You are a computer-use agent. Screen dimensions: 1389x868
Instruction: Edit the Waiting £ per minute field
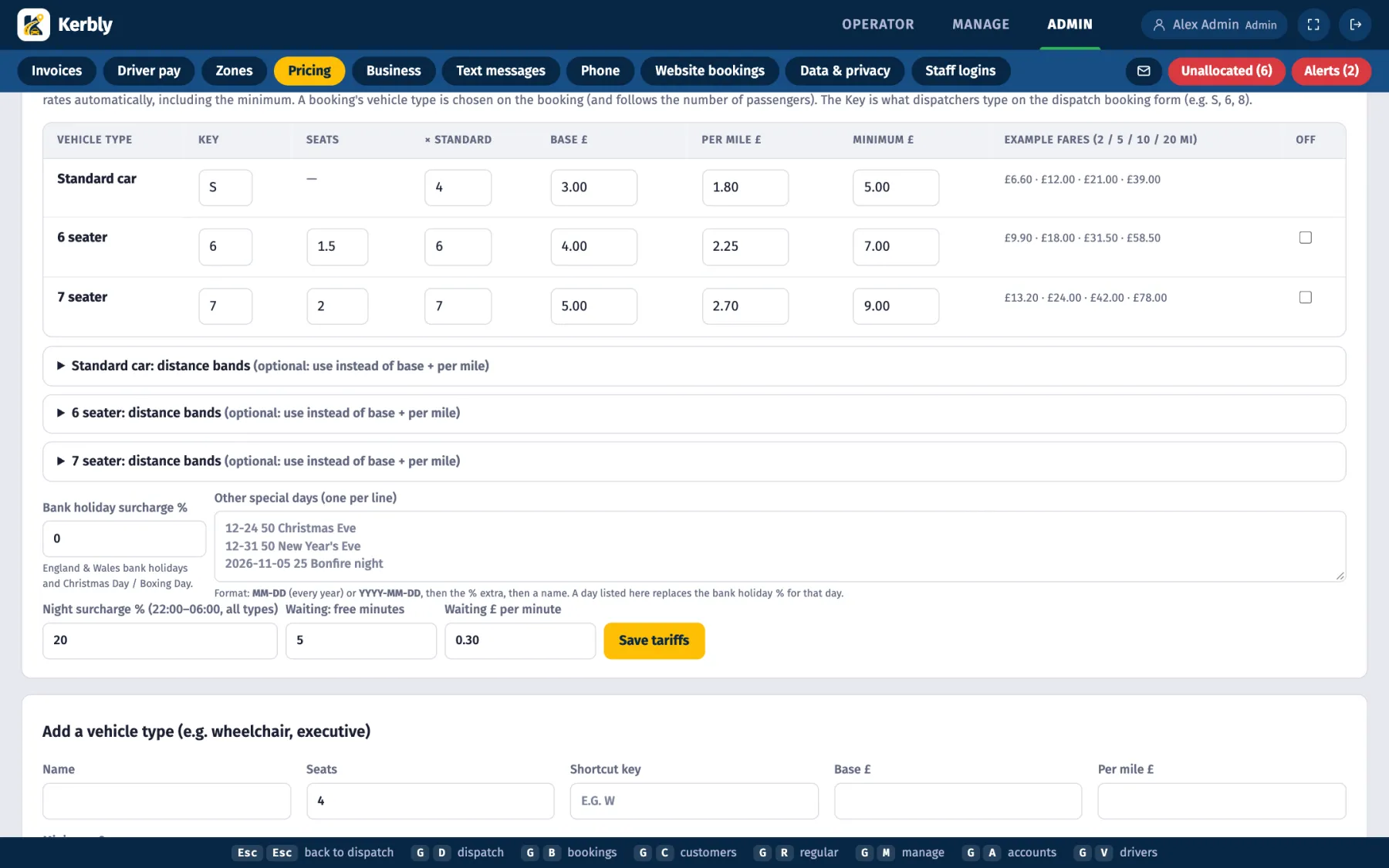[520, 640]
